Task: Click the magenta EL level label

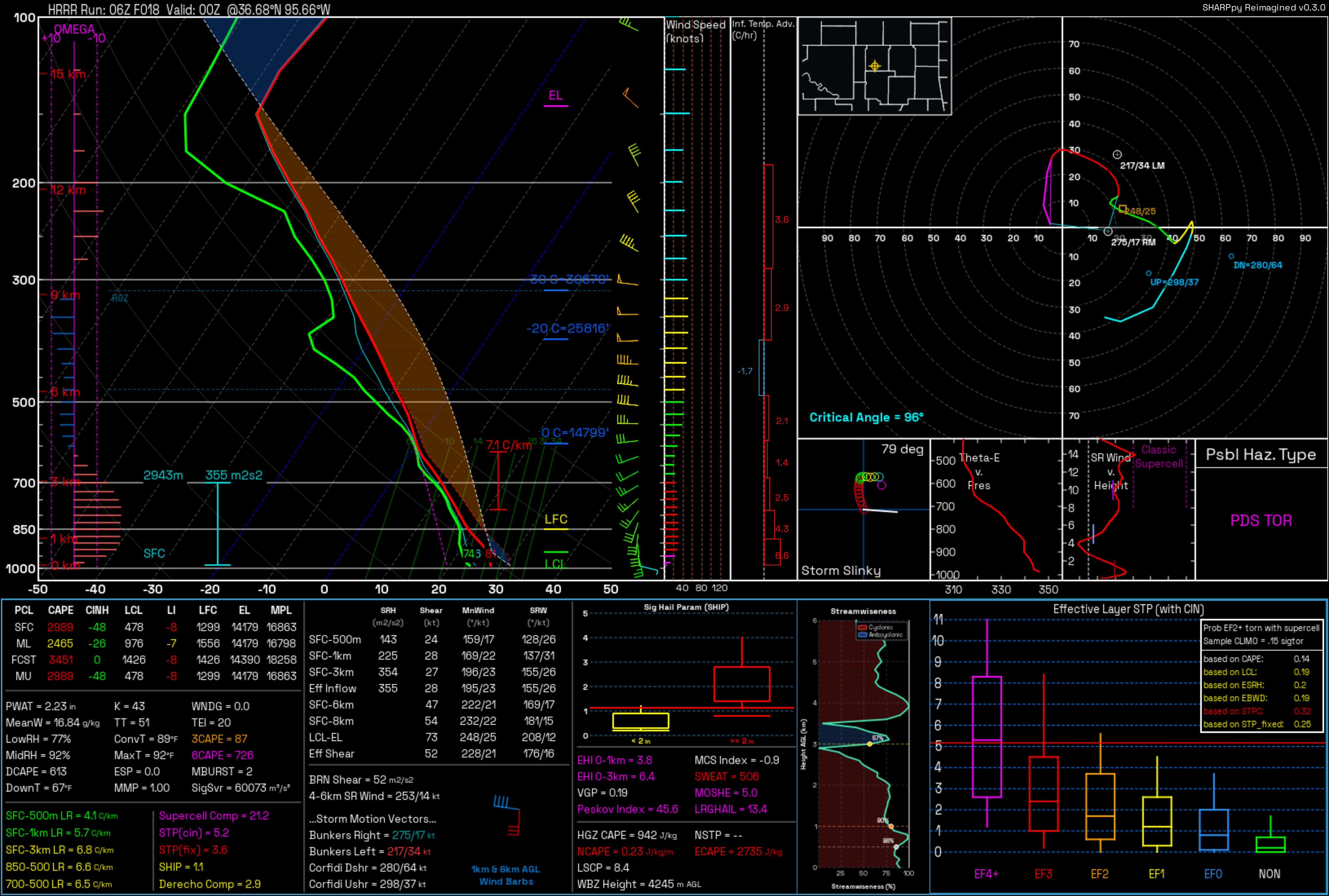Action: click(555, 96)
